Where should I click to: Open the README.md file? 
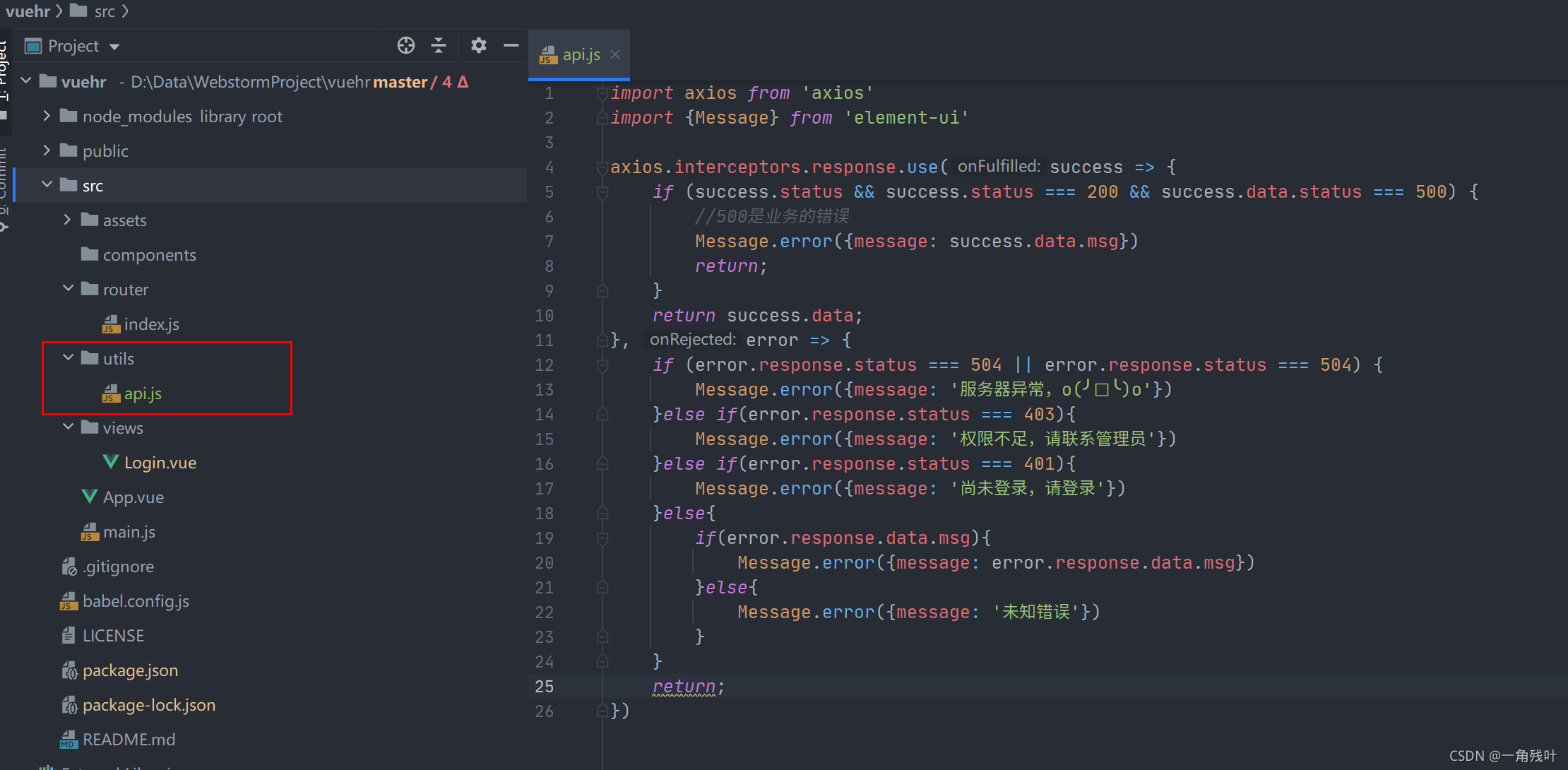(129, 740)
